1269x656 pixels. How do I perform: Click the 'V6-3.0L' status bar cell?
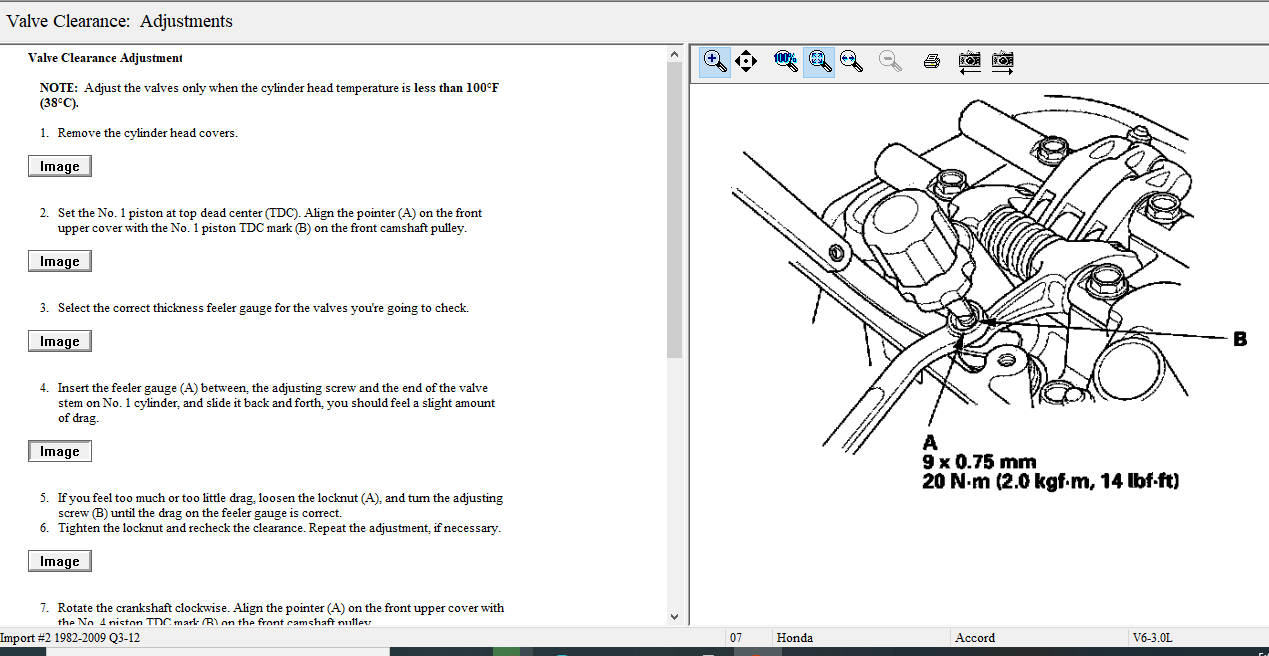(x=1197, y=637)
